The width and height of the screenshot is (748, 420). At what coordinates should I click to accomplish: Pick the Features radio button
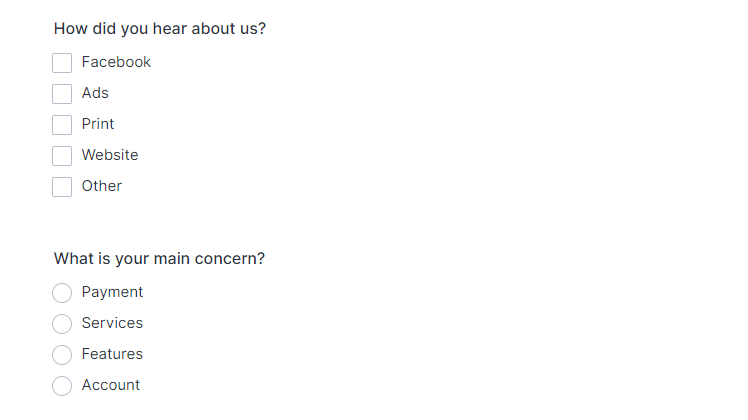pyautogui.click(x=62, y=355)
